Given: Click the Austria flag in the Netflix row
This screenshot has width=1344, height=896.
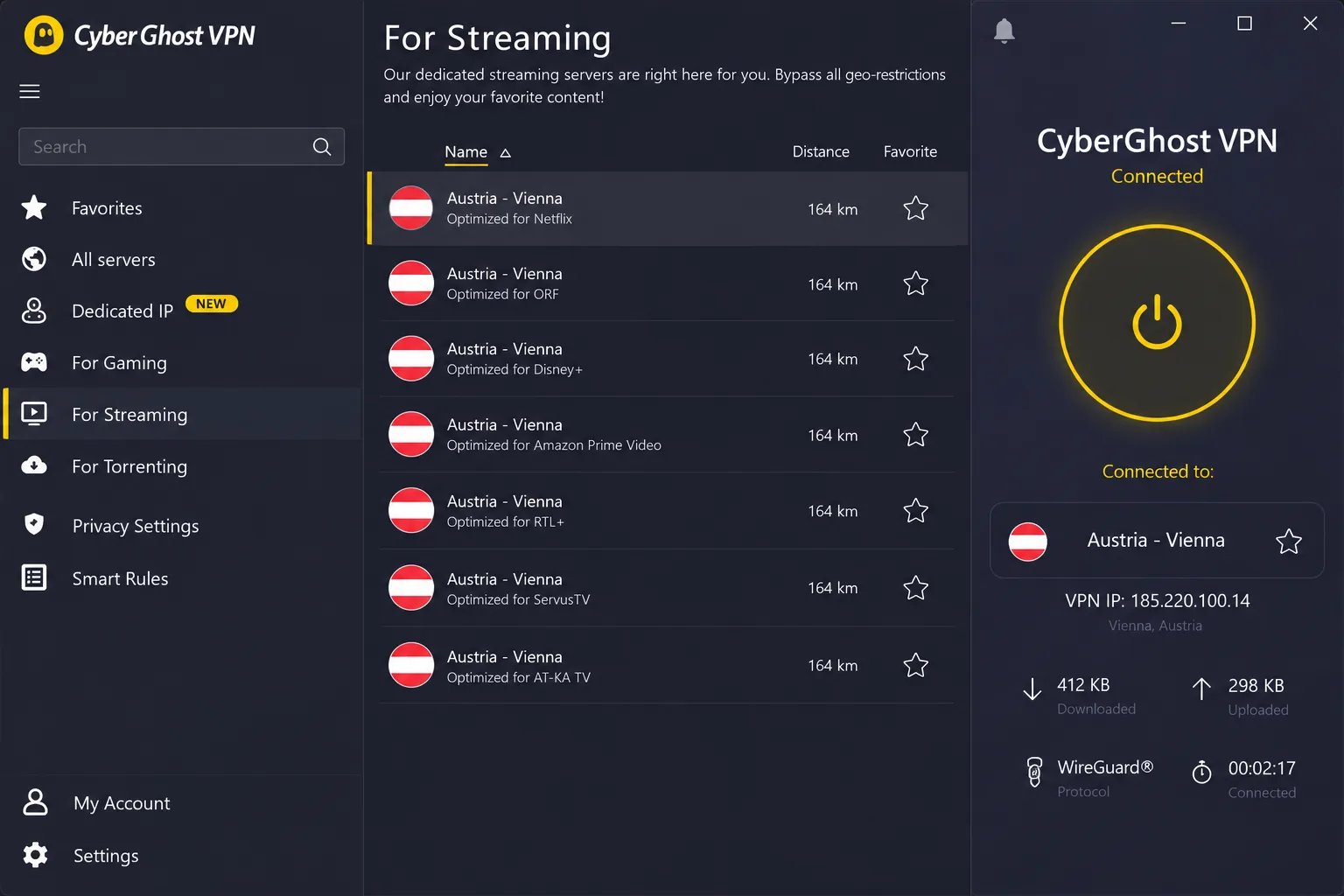Looking at the screenshot, I should (411, 208).
